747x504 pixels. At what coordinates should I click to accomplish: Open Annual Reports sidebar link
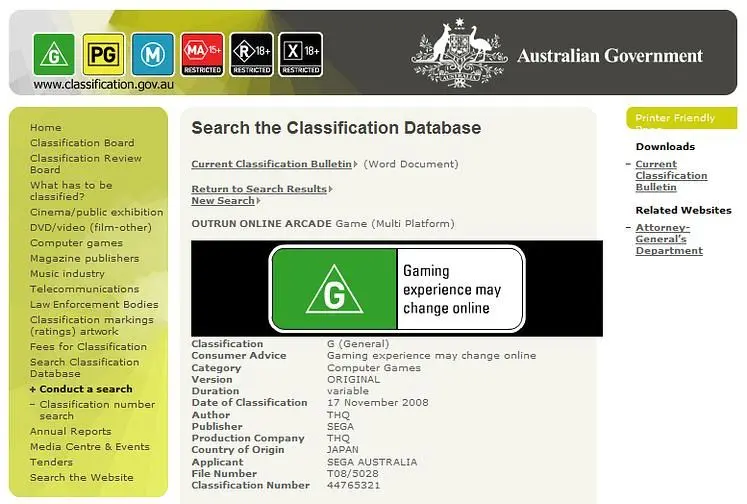pos(71,432)
